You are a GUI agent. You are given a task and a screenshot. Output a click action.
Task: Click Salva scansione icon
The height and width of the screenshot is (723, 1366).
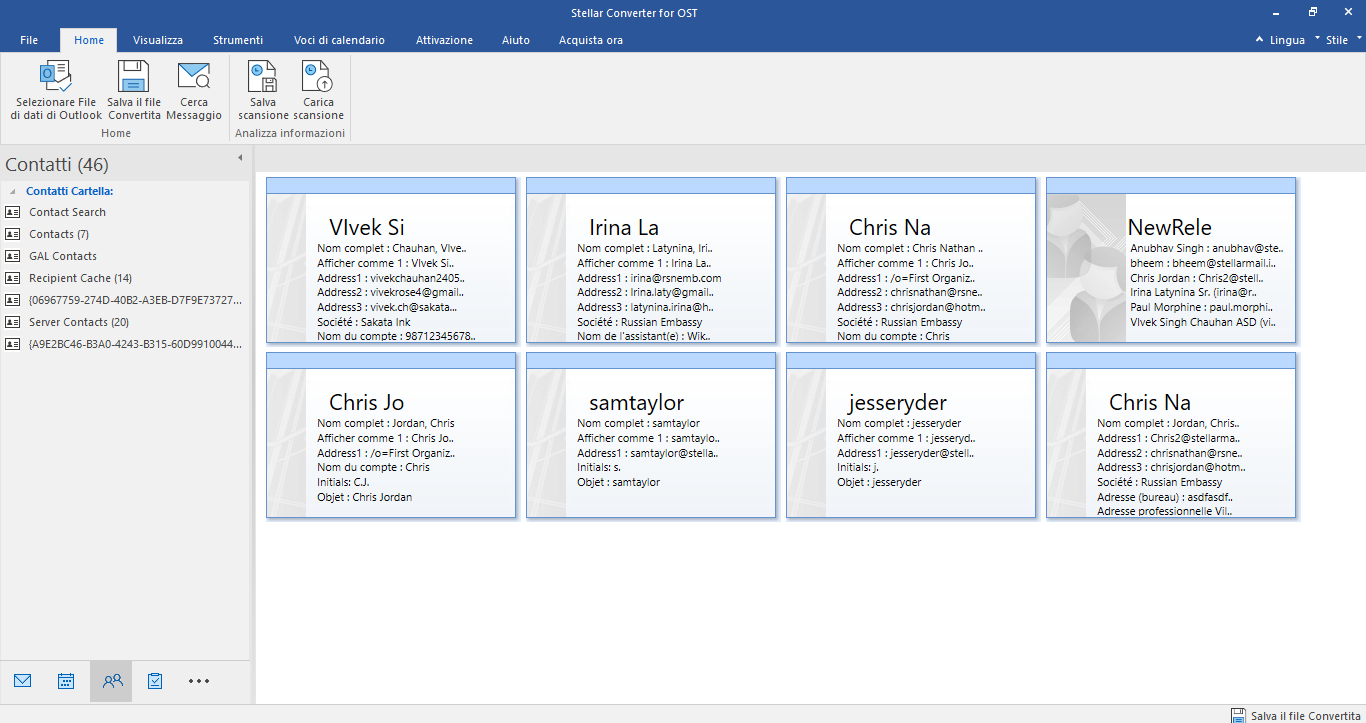[263, 77]
